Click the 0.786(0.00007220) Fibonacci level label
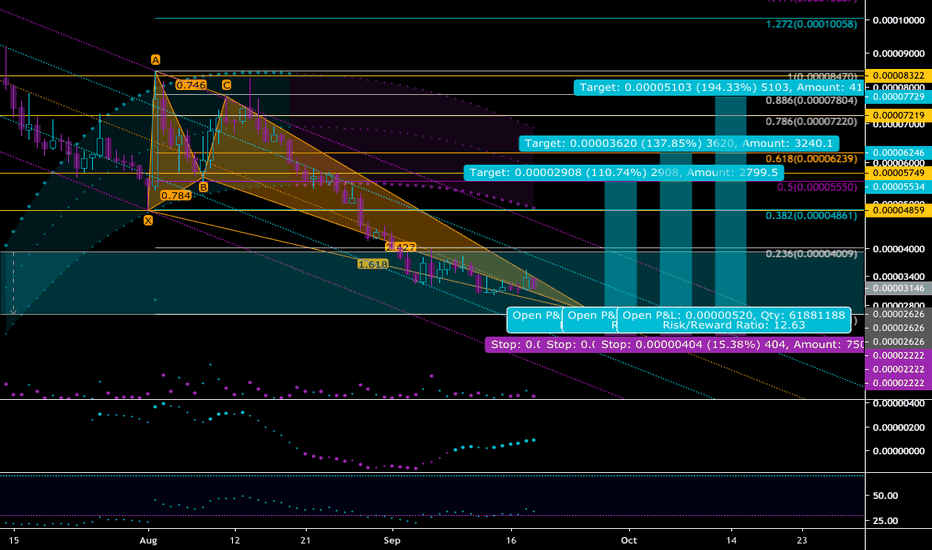Screen dimensions: 932x550 (x=811, y=121)
